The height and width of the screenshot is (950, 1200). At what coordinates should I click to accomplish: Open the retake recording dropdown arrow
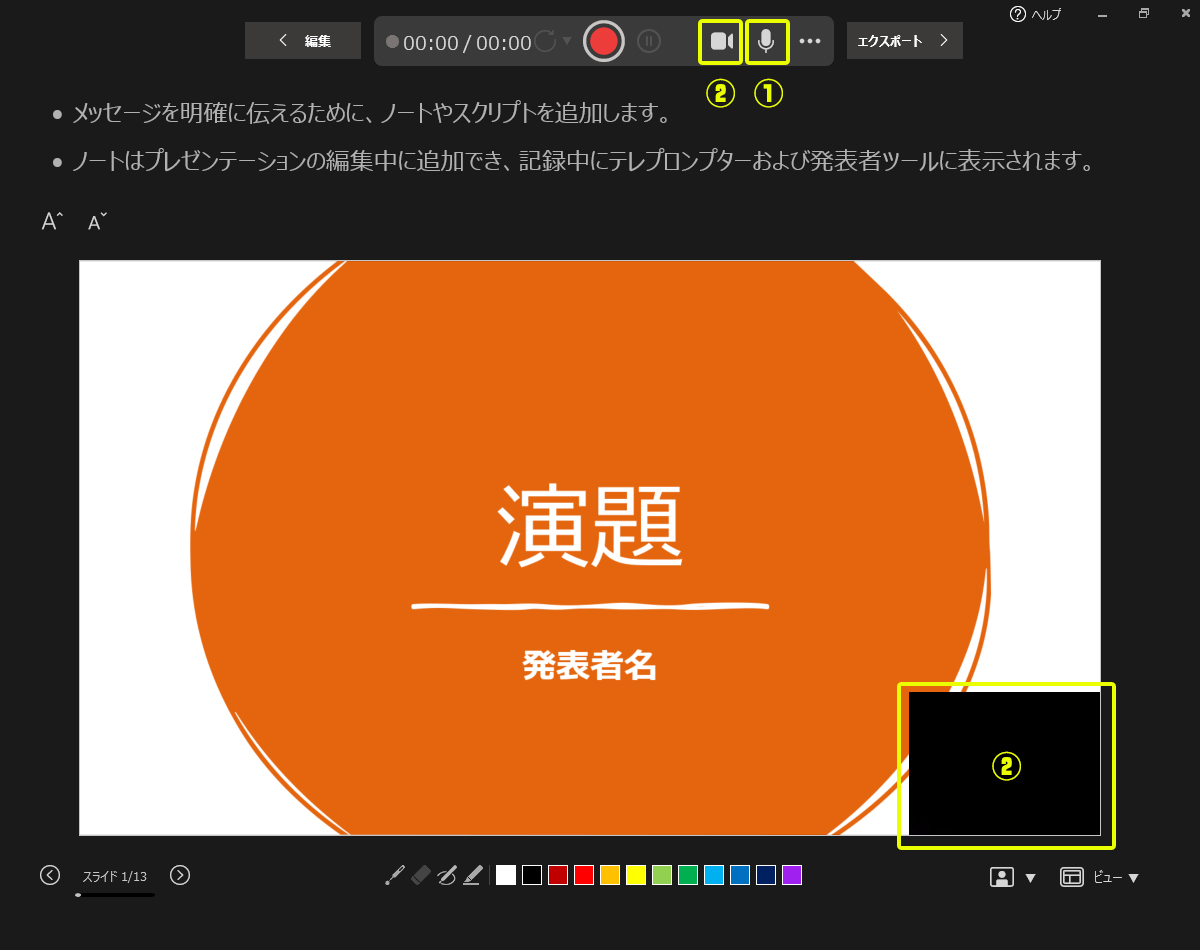(x=567, y=41)
